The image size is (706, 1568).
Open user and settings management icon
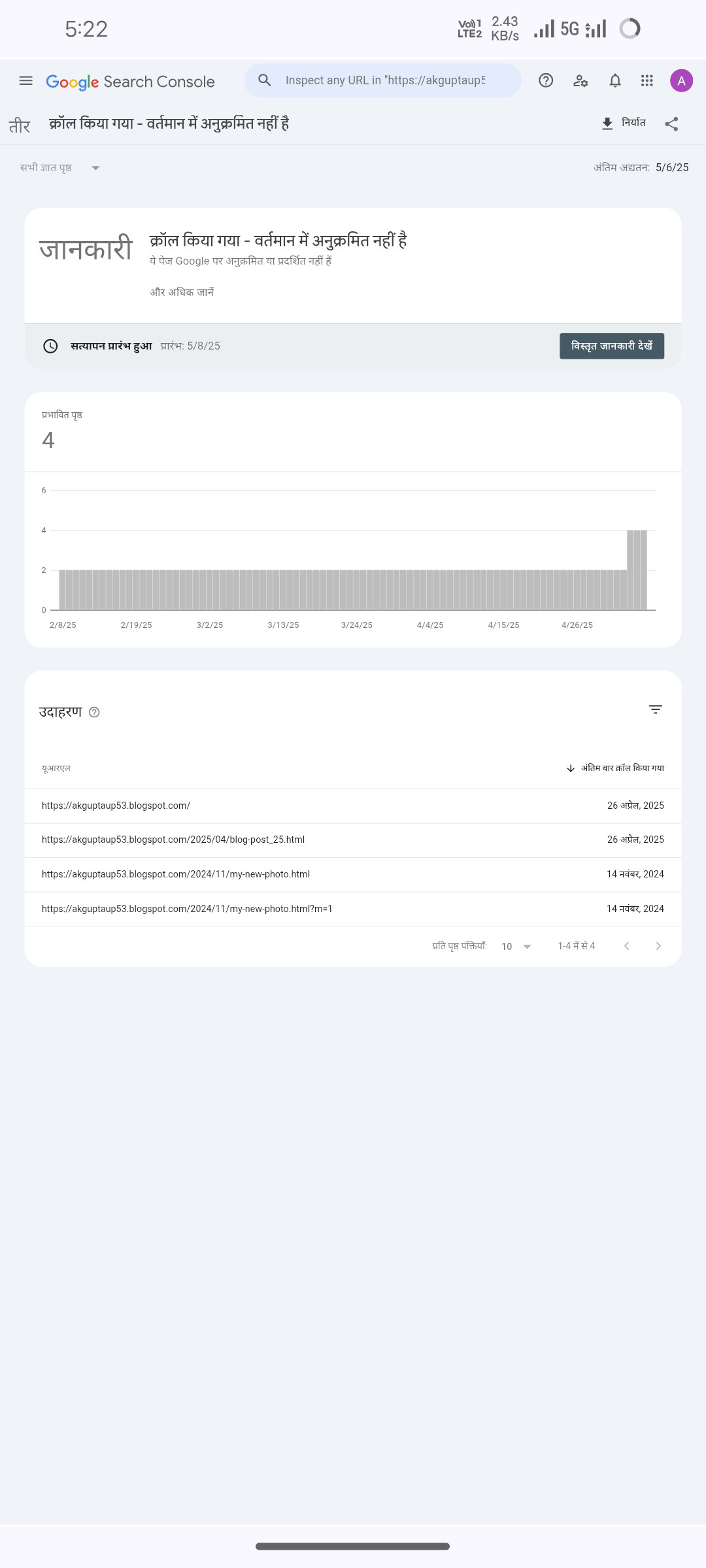[580, 80]
